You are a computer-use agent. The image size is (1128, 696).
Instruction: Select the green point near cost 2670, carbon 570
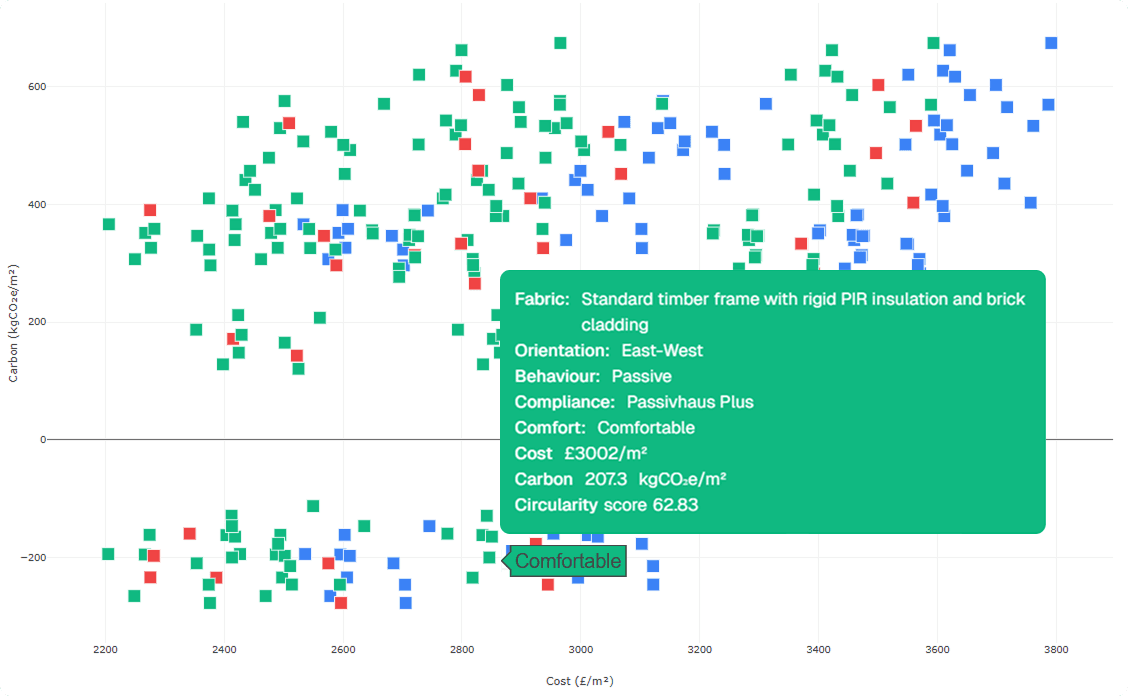click(x=384, y=104)
